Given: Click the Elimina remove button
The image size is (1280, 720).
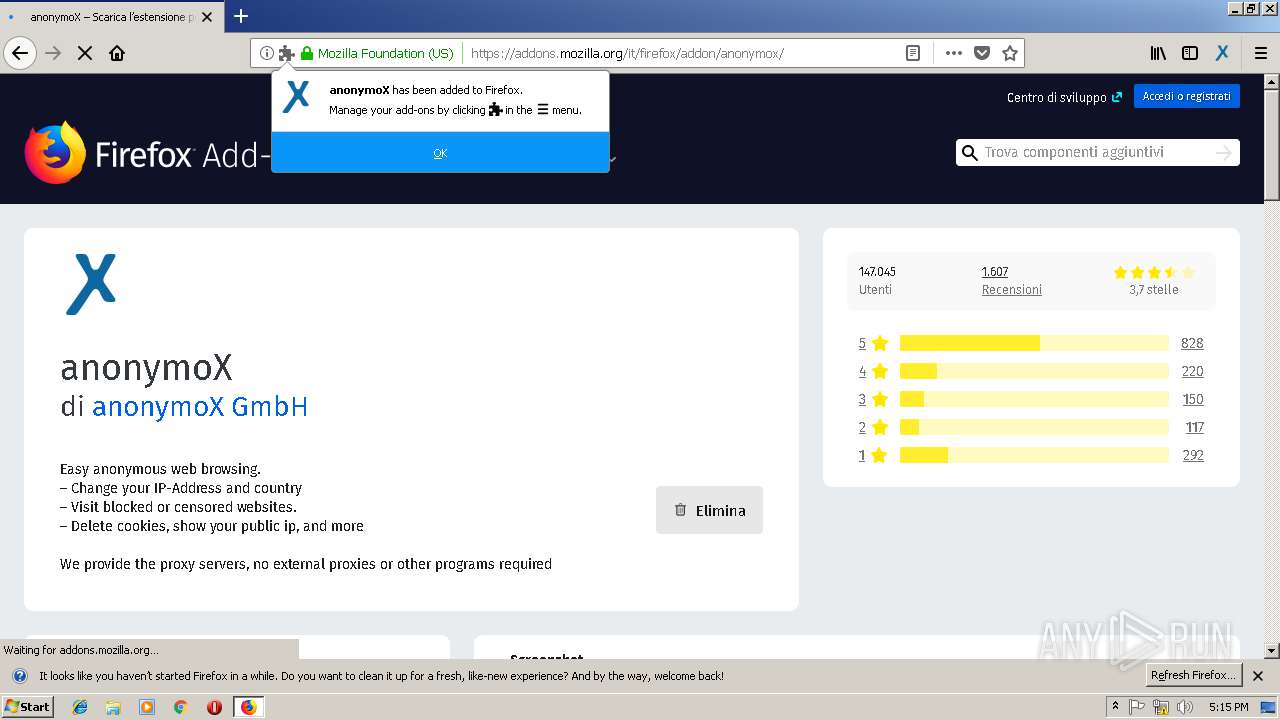Looking at the screenshot, I should pos(709,510).
